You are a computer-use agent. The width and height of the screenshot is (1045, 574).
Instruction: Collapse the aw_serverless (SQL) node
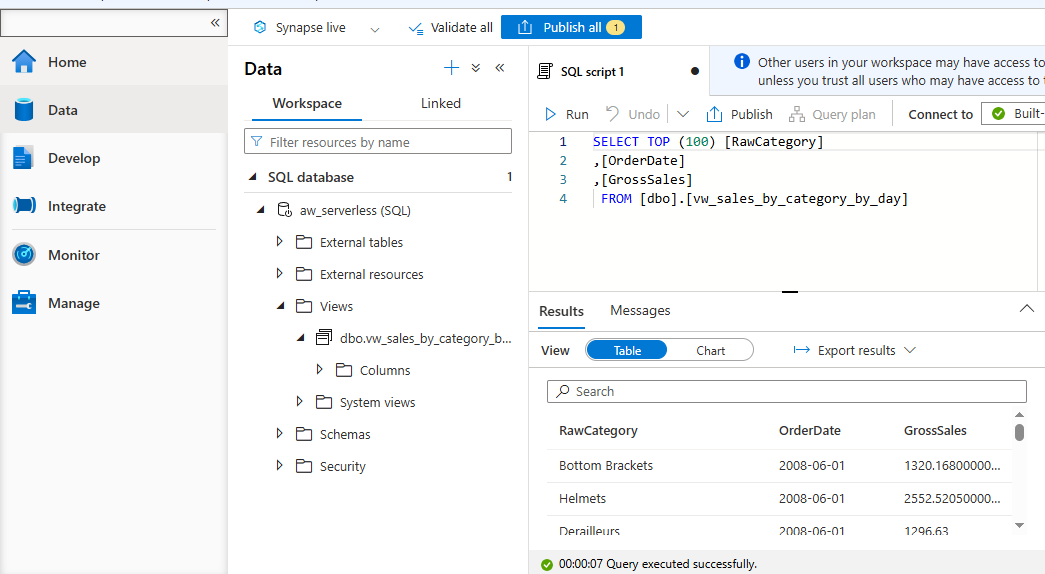(x=261, y=210)
